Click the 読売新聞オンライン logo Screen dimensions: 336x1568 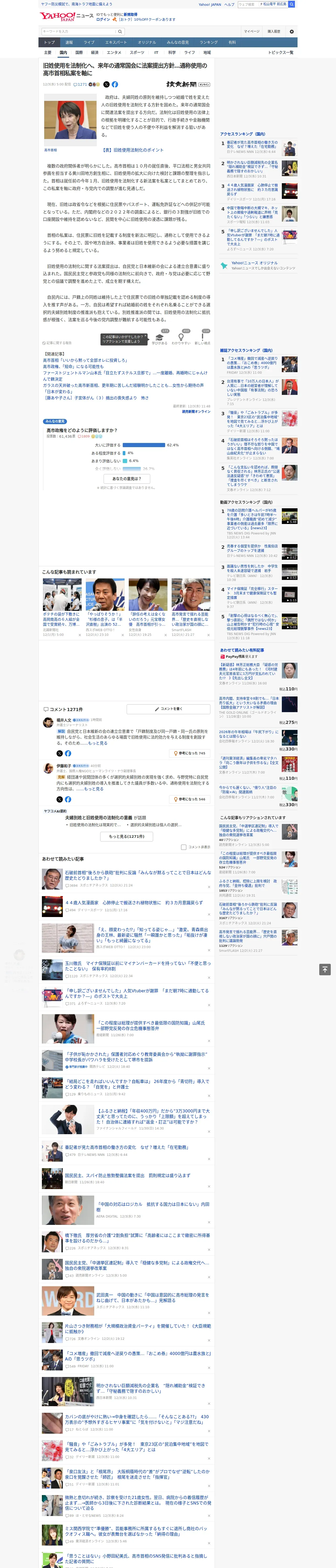[x=188, y=85]
